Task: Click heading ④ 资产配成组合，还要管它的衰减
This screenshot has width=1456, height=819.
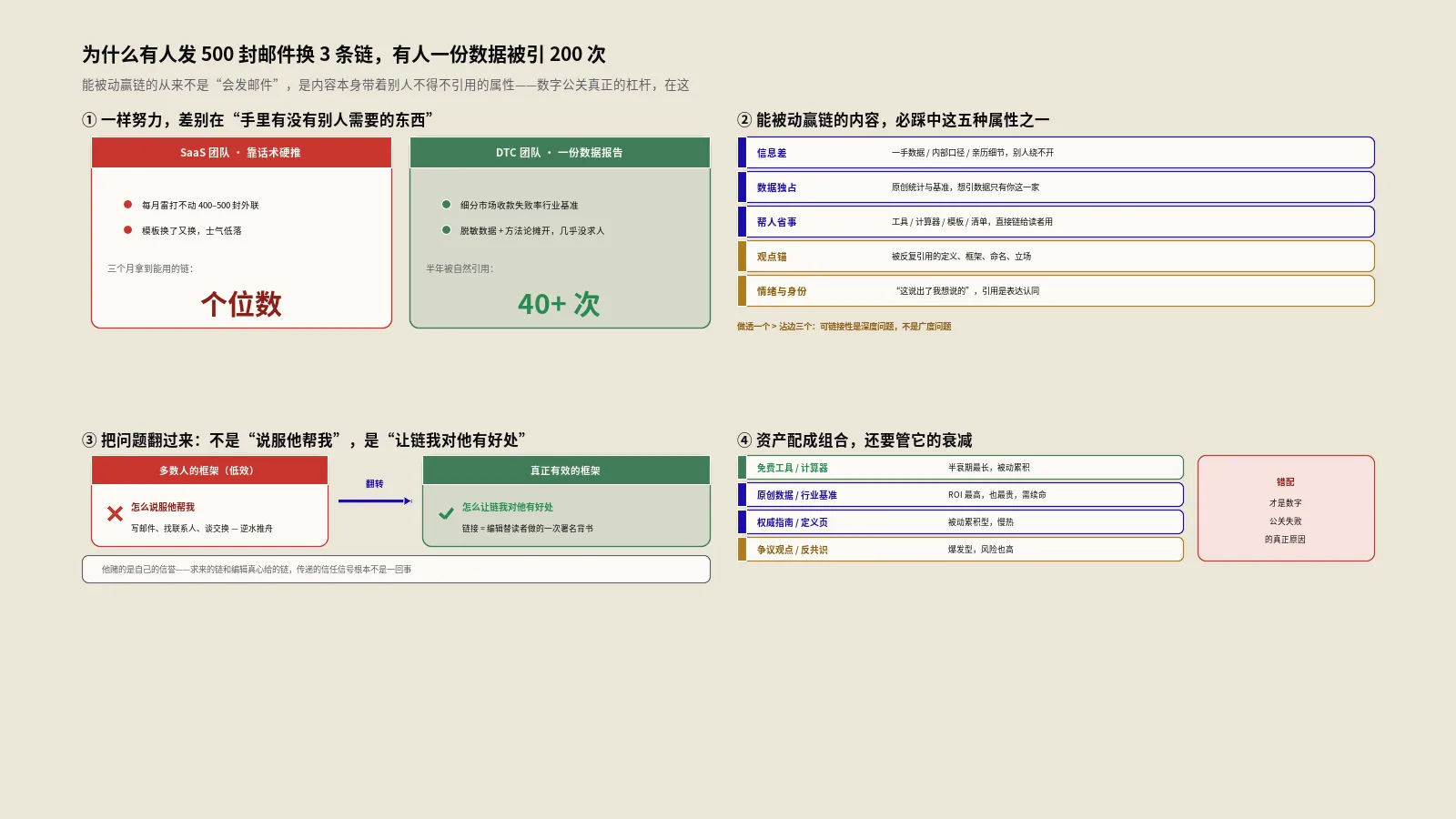Action: pyautogui.click(x=855, y=440)
